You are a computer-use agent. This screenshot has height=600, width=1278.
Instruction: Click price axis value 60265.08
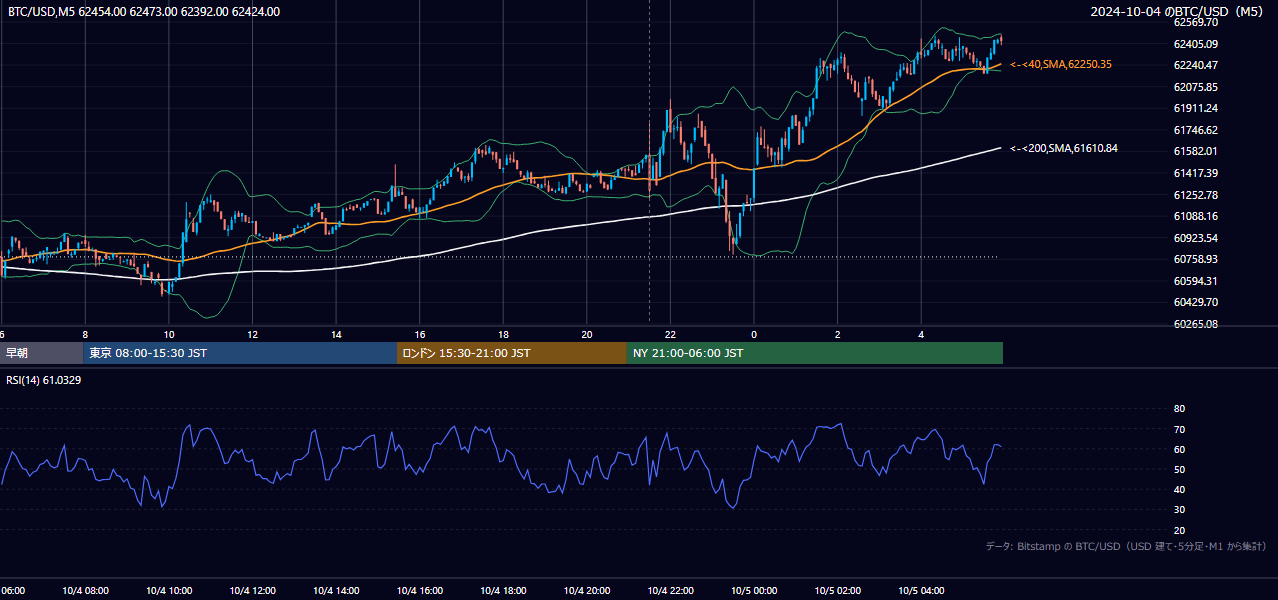pos(1195,324)
